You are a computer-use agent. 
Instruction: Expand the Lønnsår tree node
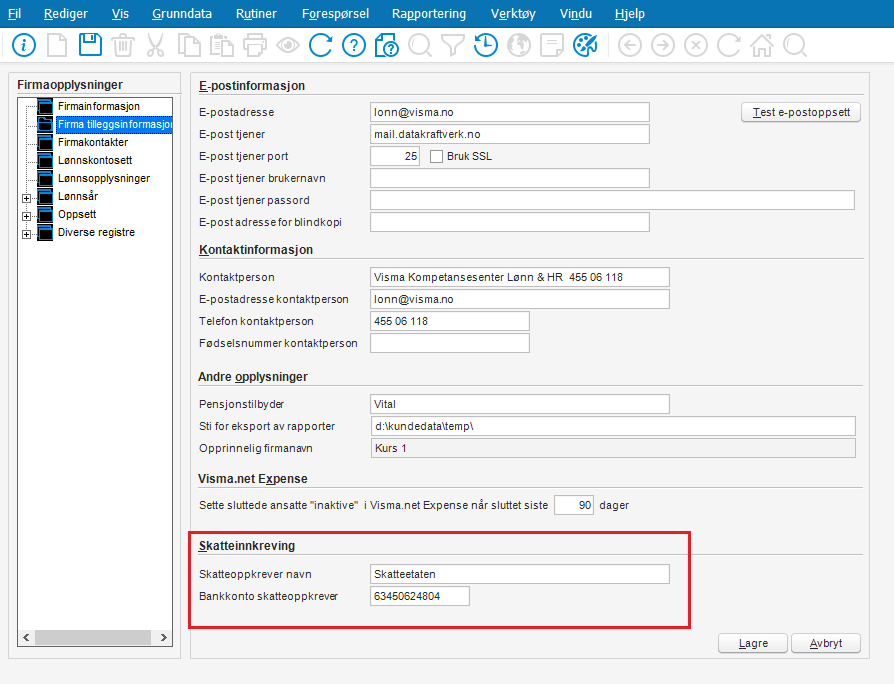click(x=26, y=198)
